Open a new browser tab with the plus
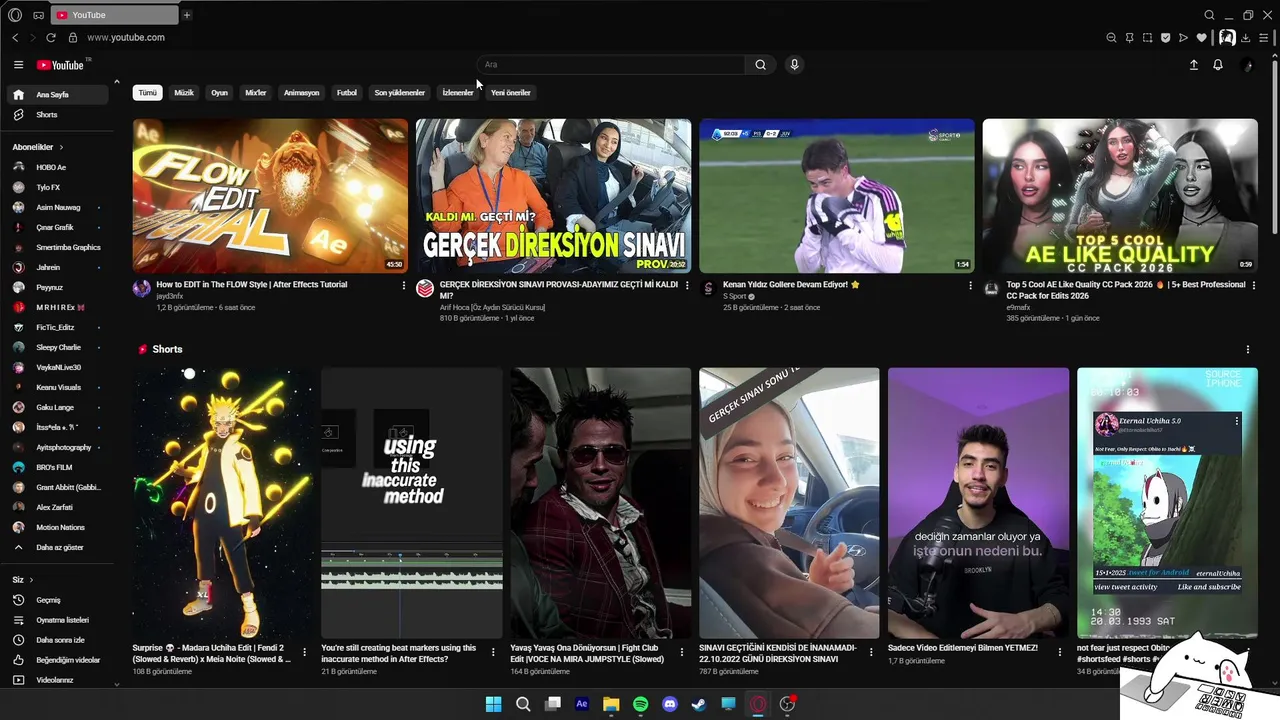The image size is (1280, 720). (187, 15)
